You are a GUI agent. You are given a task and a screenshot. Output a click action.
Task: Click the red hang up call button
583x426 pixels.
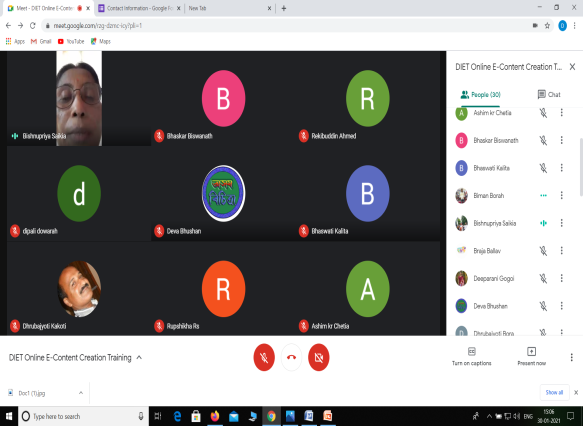pyautogui.click(x=291, y=357)
